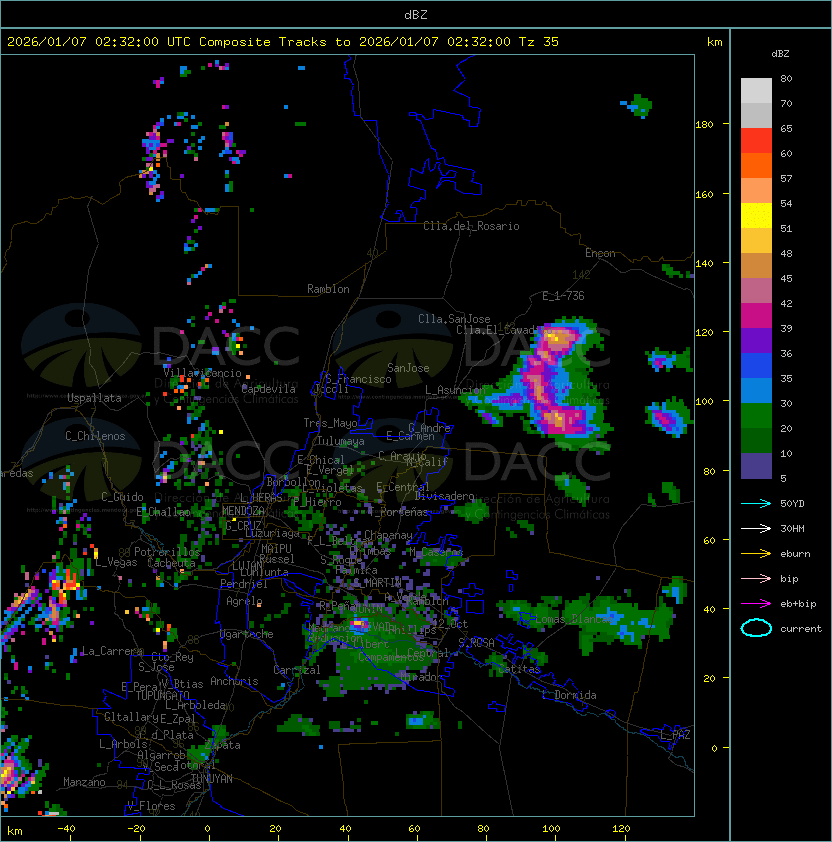Click the Capdevila map label
The image size is (832, 842).
click(x=268, y=389)
